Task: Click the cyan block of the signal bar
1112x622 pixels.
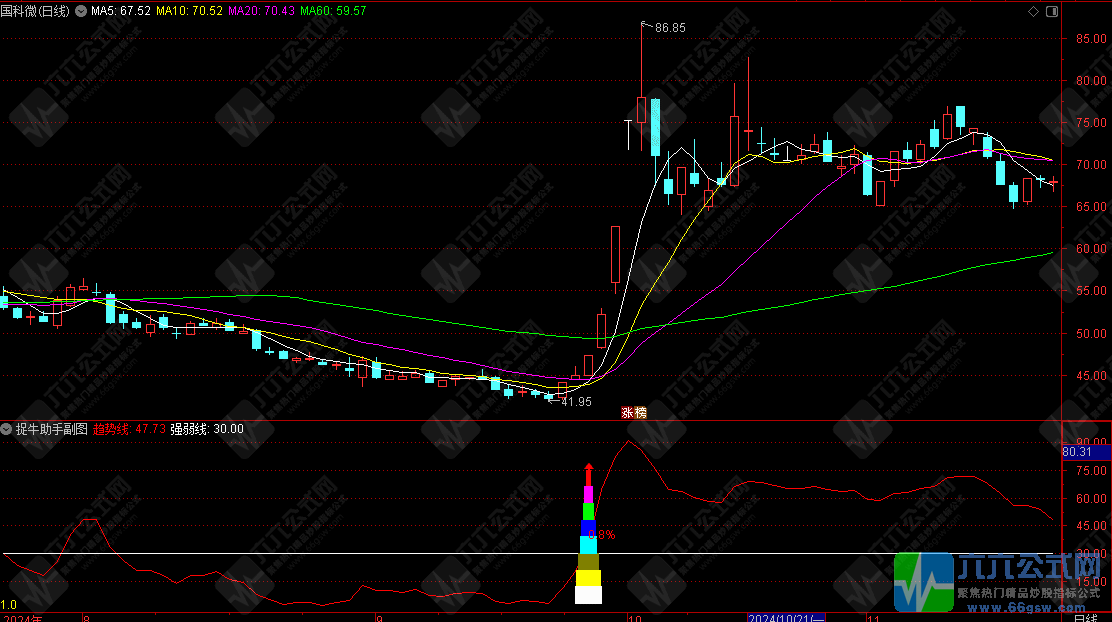Action: tap(589, 544)
